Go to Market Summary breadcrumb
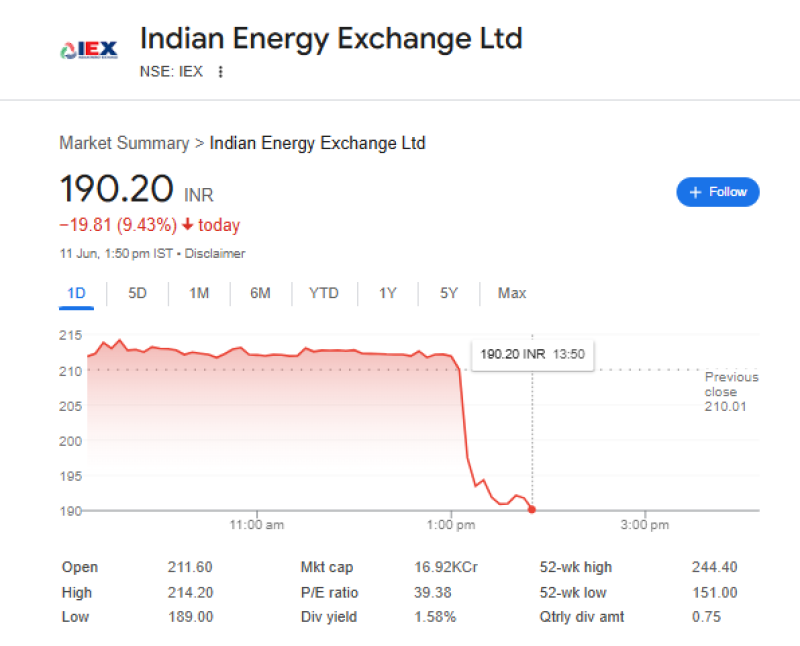Screen dimensions: 800x646 click(x=124, y=143)
